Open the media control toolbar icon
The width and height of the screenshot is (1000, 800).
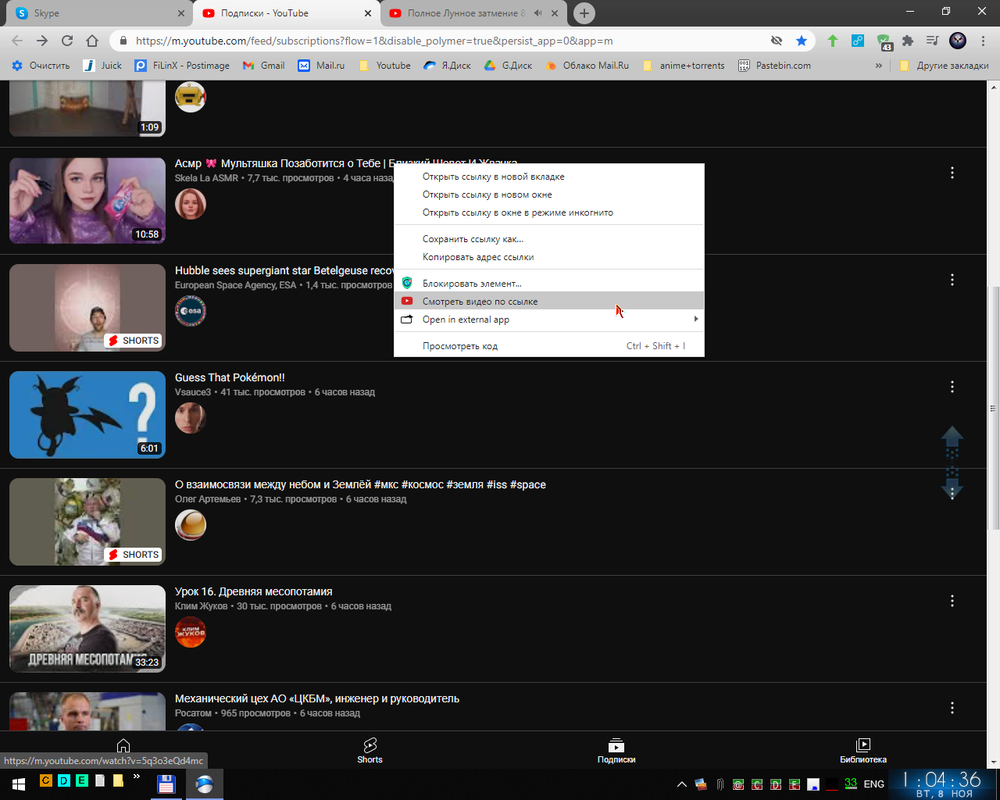[932, 41]
